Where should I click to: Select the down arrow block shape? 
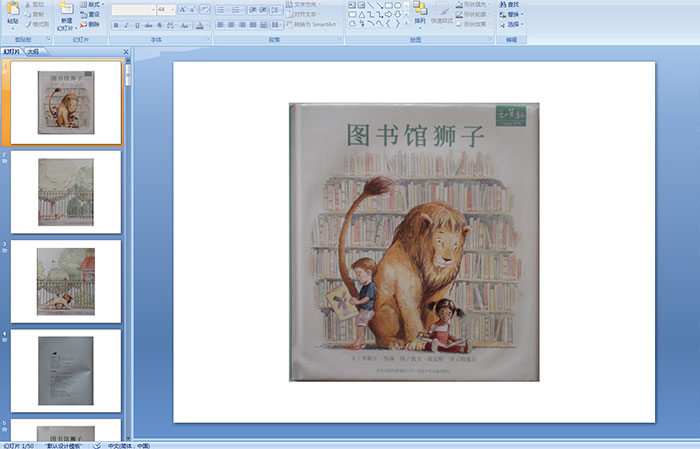(x=397, y=15)
